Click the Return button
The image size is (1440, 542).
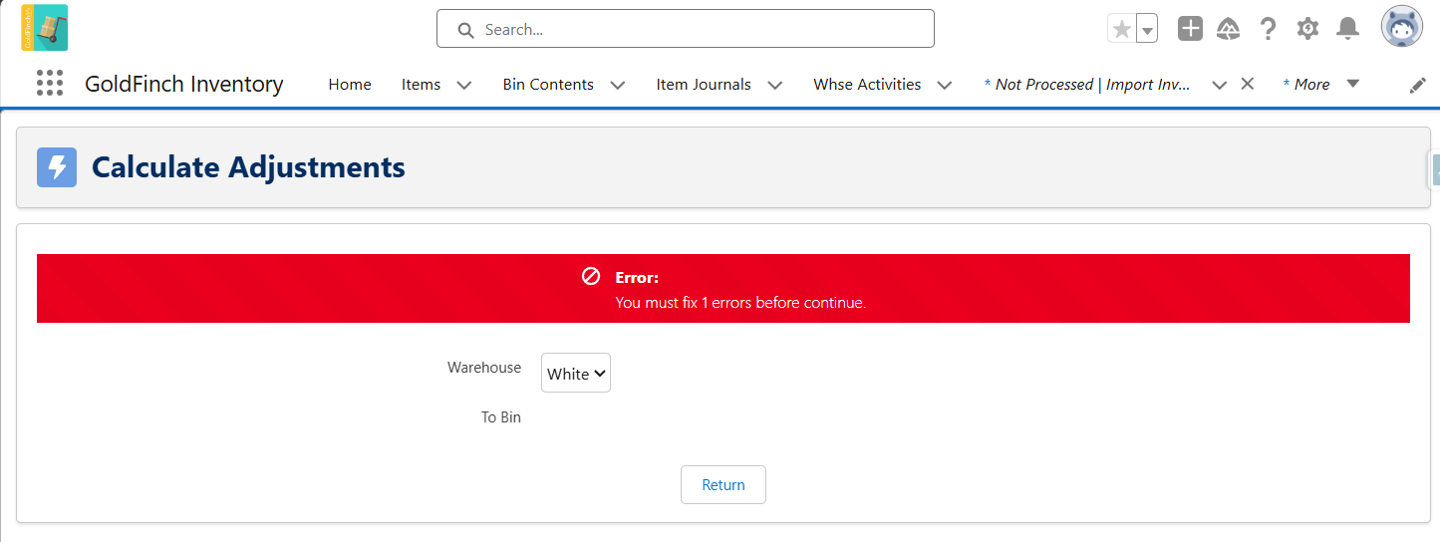[723, 484]
